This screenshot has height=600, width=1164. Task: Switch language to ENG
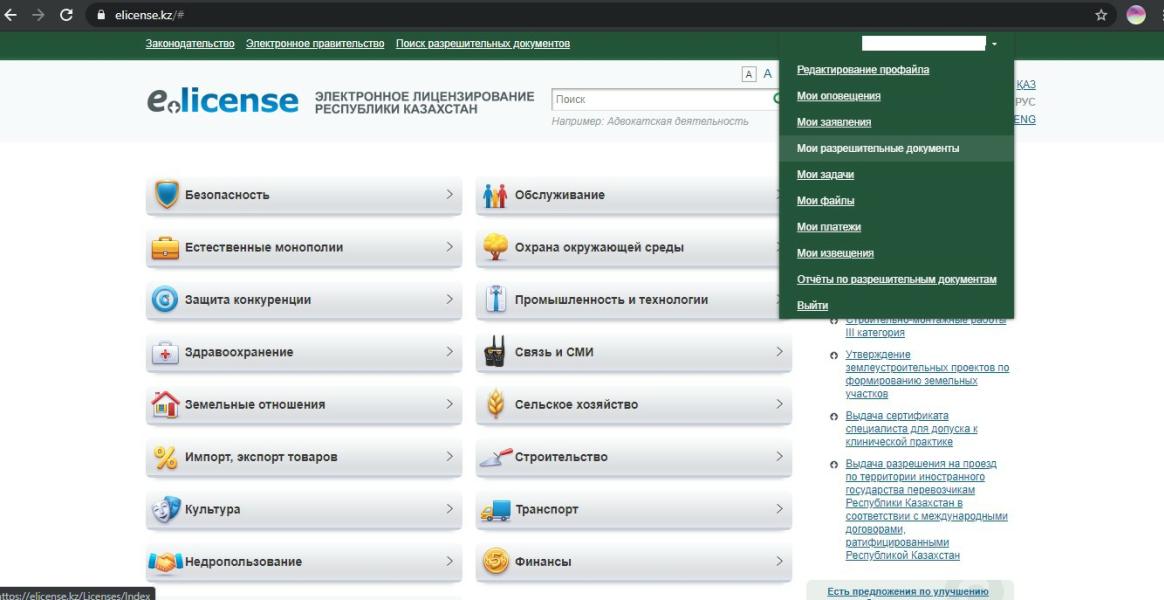(x=1024, y=120)
